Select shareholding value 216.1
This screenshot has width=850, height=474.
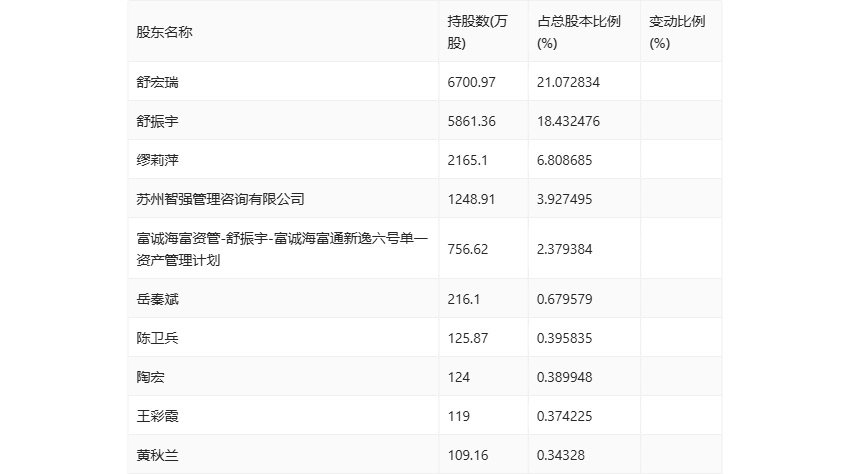(x=463, y=299)
